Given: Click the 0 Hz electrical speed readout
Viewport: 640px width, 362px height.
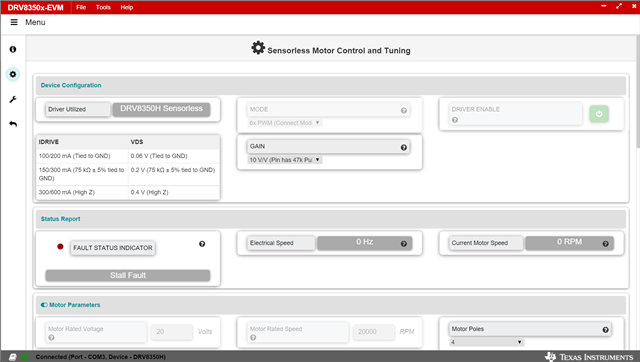Looking at the screenshot, I should (364, 242).
